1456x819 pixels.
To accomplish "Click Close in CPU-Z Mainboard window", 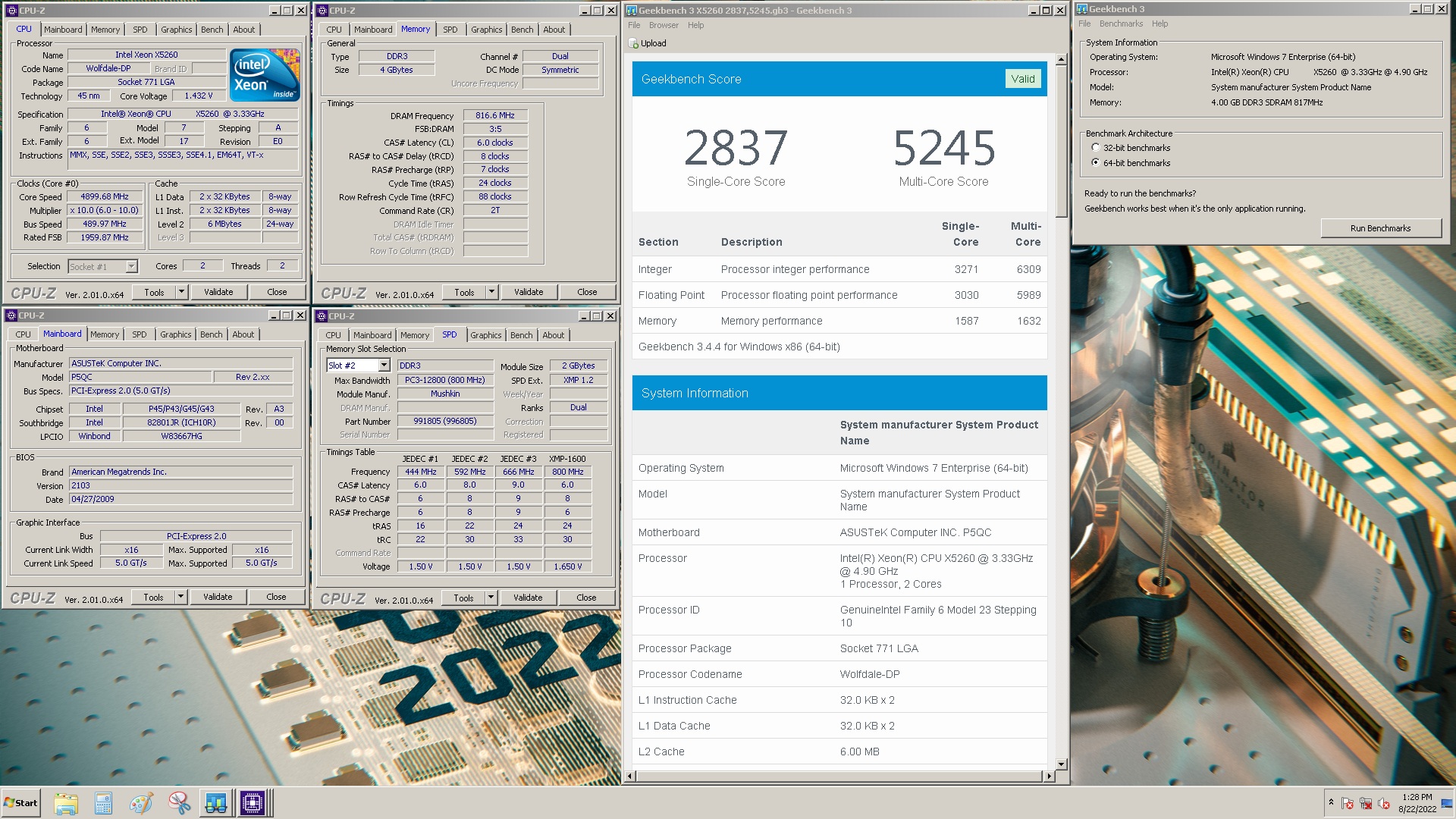I will (x=276, y=597).
